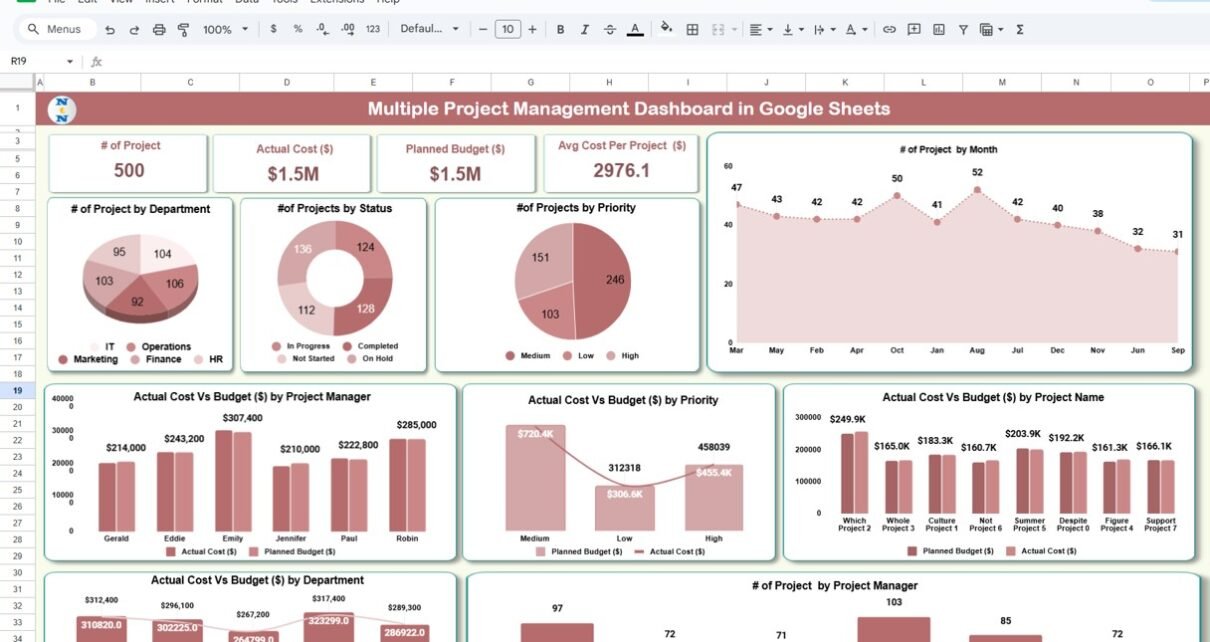Click the circular NN logo in the header
This screenshot has height=642, width=1210.
click(x=62, y=109)
